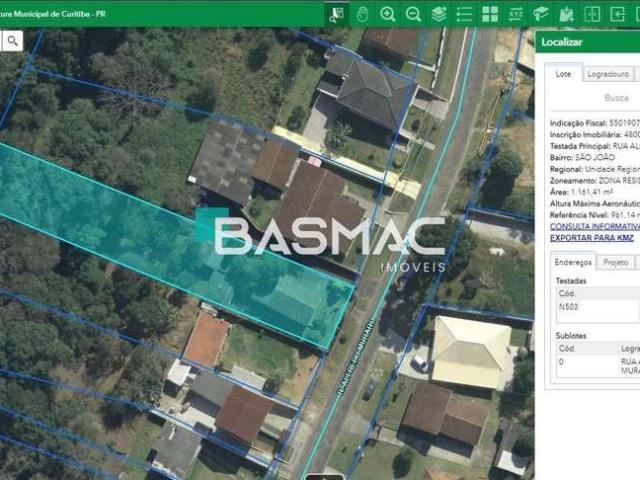The height and width of the screenshot is (480, 640).
Task: Open the Endereços tab
Action: [573, 262]
